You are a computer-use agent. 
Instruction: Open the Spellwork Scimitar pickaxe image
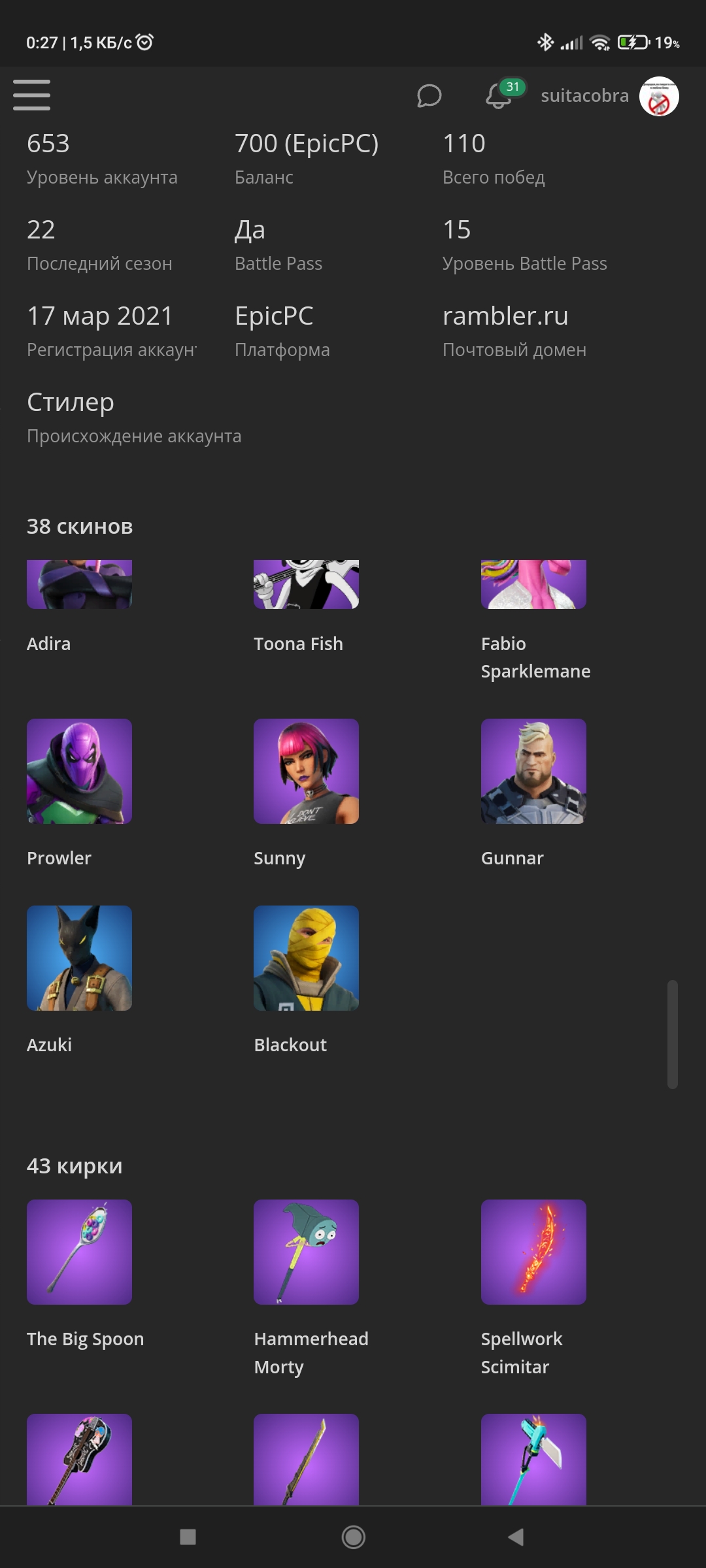[x=533, y=1252]
